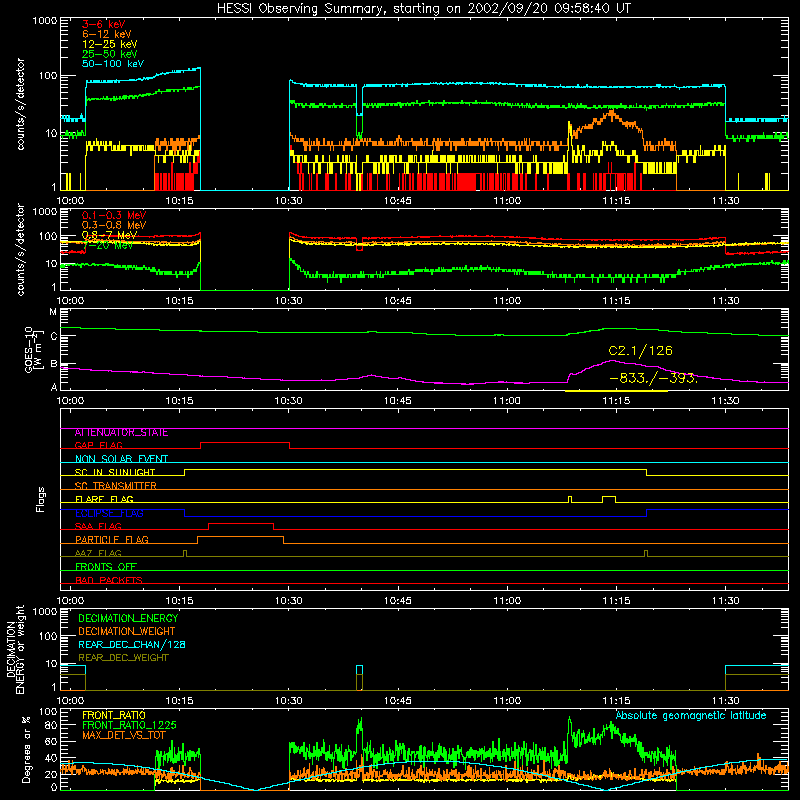Click the raised SAA_FLAG segment
The image size is (800, 800).
coord(241,523)
